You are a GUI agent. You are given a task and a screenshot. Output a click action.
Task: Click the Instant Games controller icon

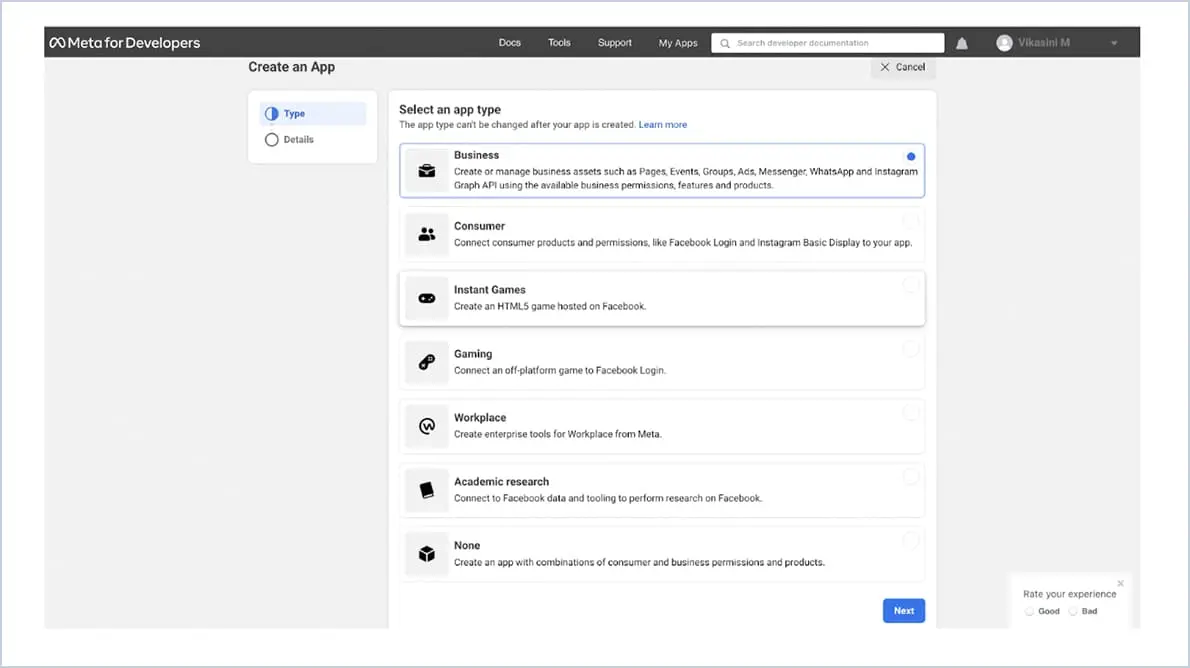(x=427, y=298)
